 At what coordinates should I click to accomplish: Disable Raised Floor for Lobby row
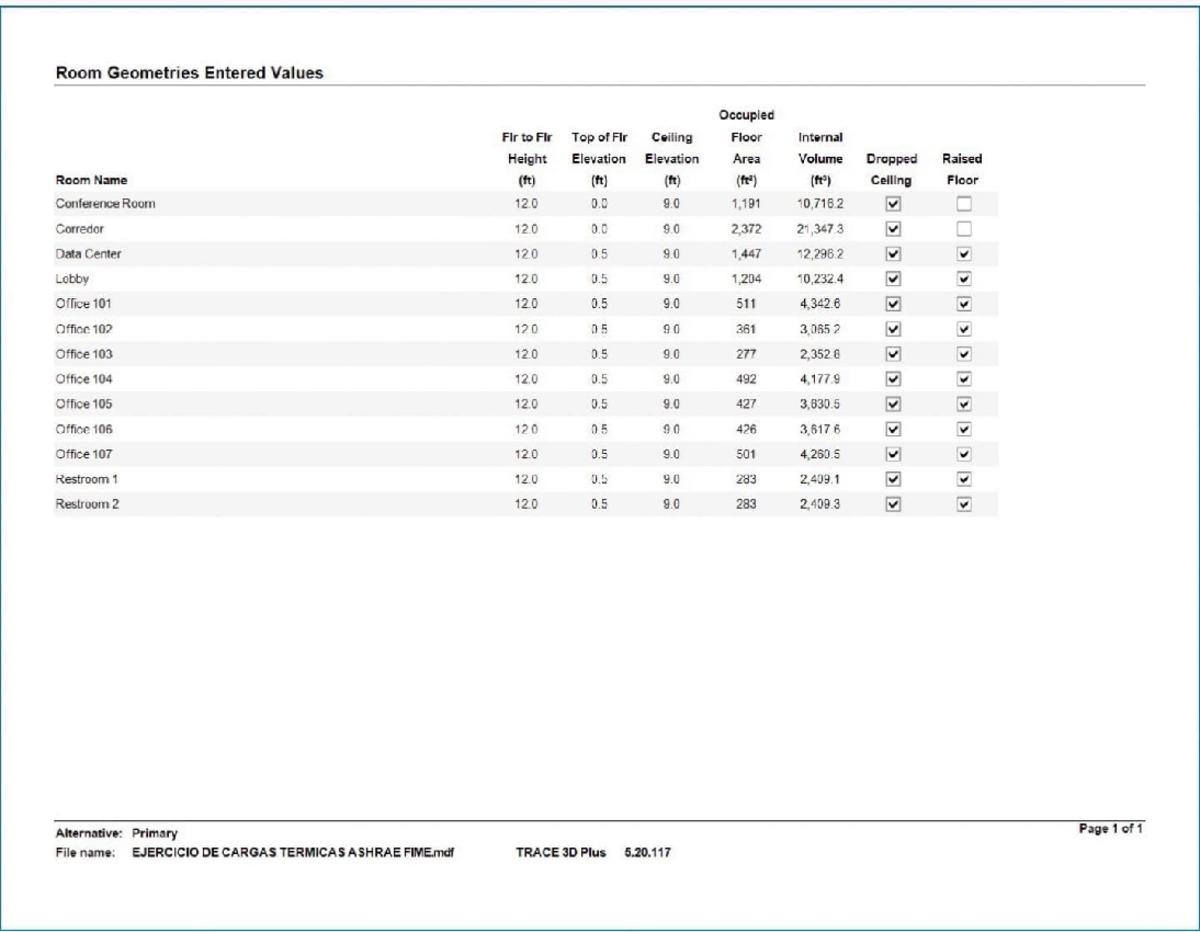pos(964,279)
